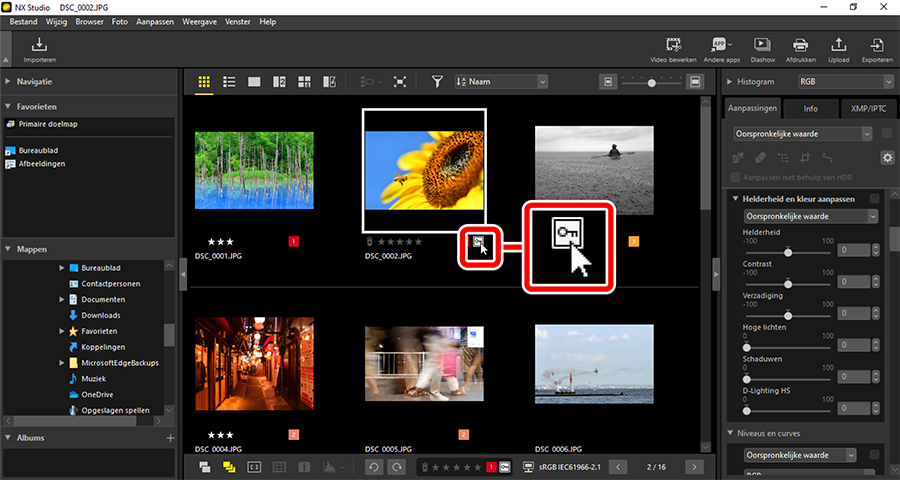The image size is (900, 480).
Task: Click the Upload icon
Action: (838, 45)
